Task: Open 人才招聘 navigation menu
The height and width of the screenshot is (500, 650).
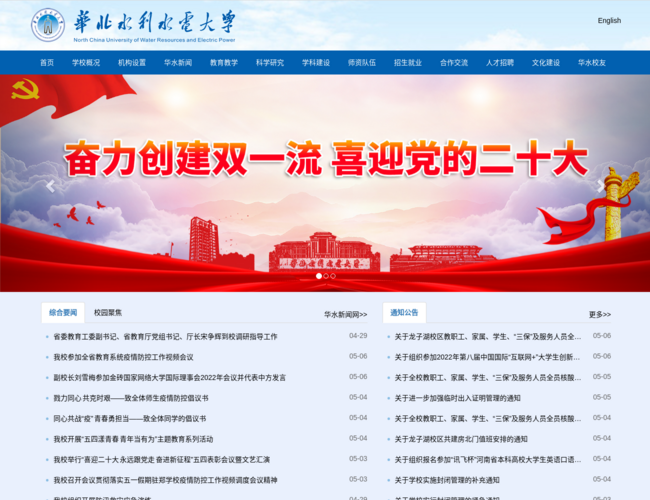Action: point(500,63)
